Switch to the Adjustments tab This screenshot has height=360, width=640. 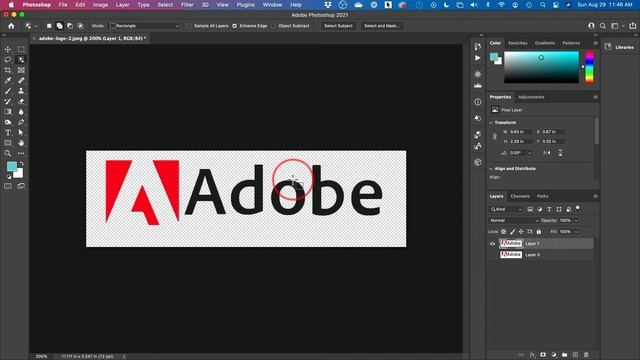coord(531,97)
